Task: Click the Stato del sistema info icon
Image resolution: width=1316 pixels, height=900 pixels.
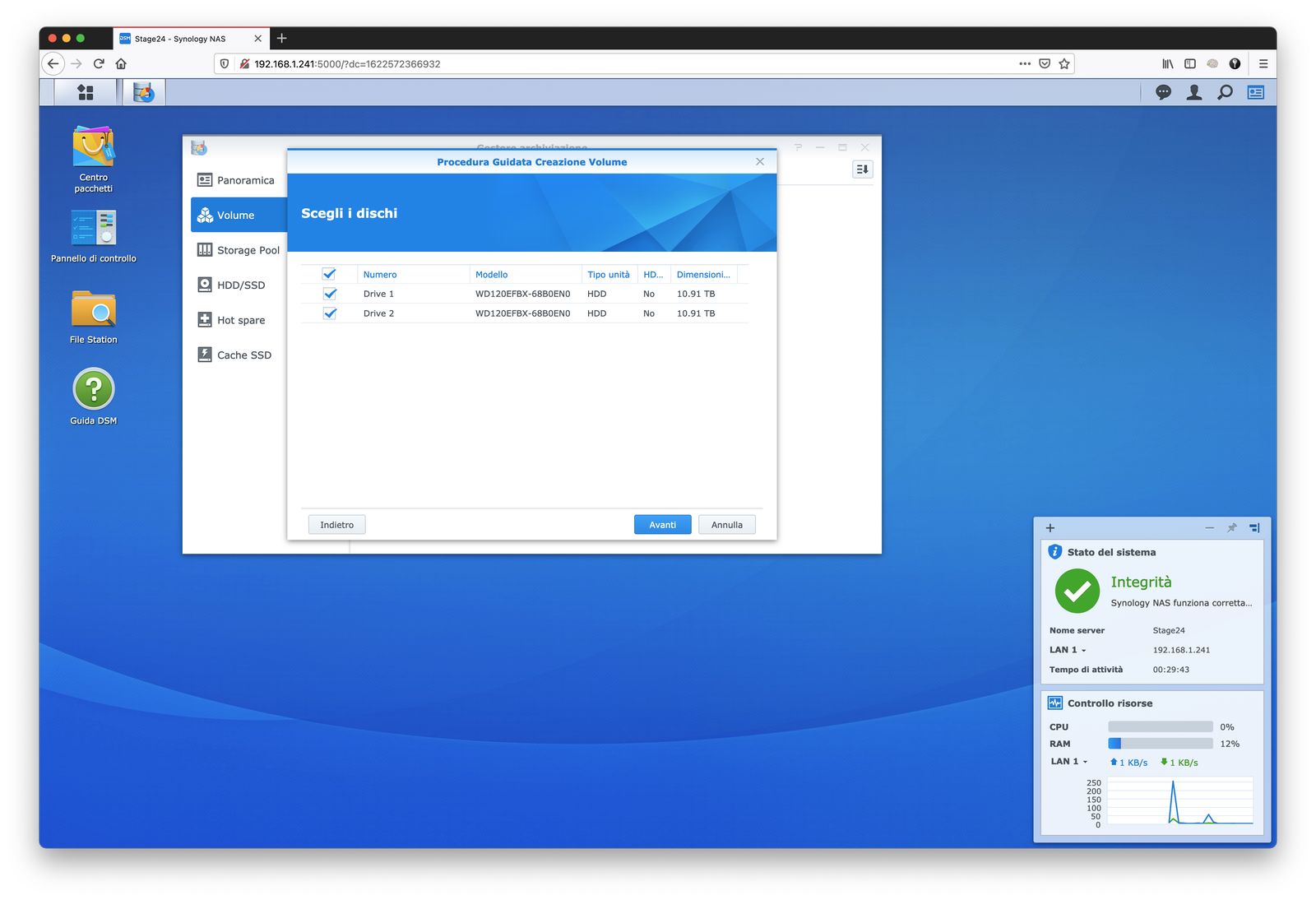Action: (x=1055, y=552)
